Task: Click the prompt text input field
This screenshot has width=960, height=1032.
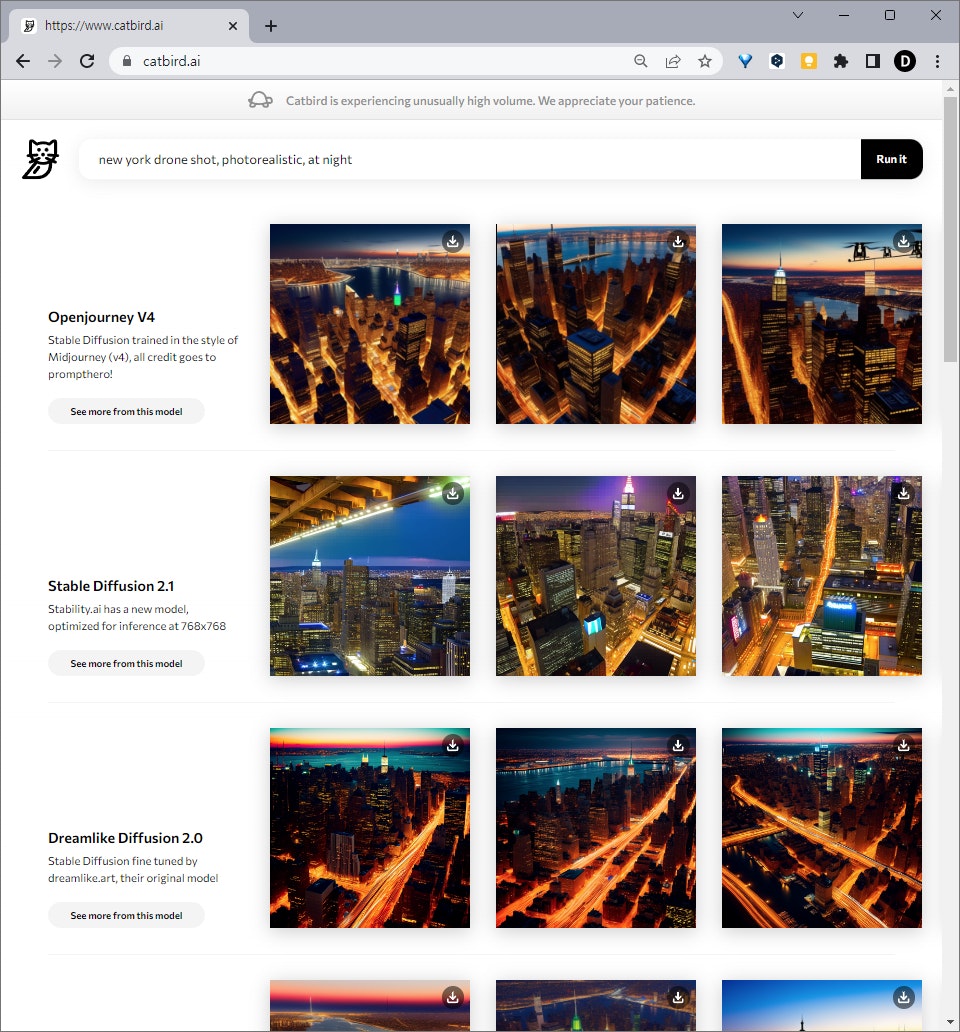Action: 470,159
